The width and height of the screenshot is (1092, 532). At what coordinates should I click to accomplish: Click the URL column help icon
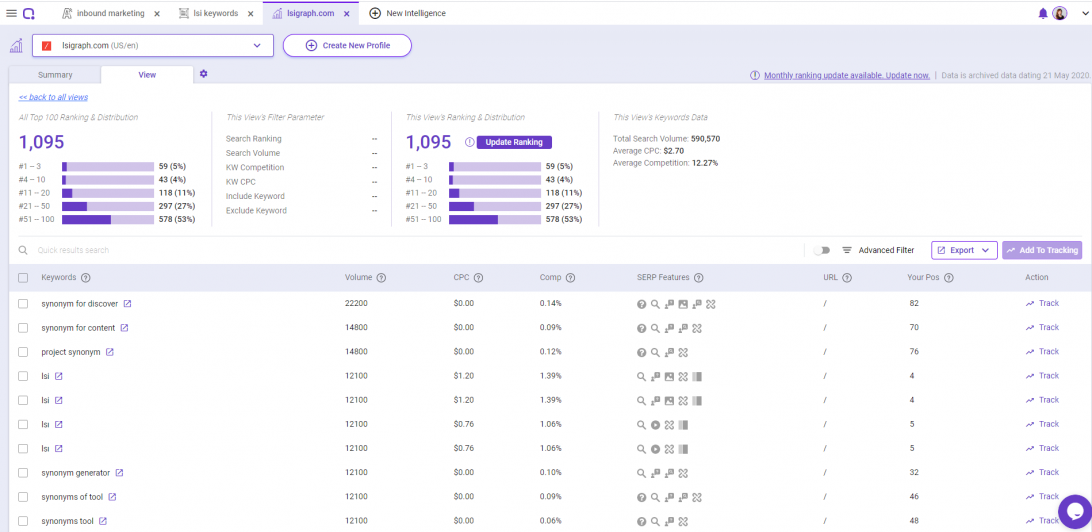(x=847, y=278)
